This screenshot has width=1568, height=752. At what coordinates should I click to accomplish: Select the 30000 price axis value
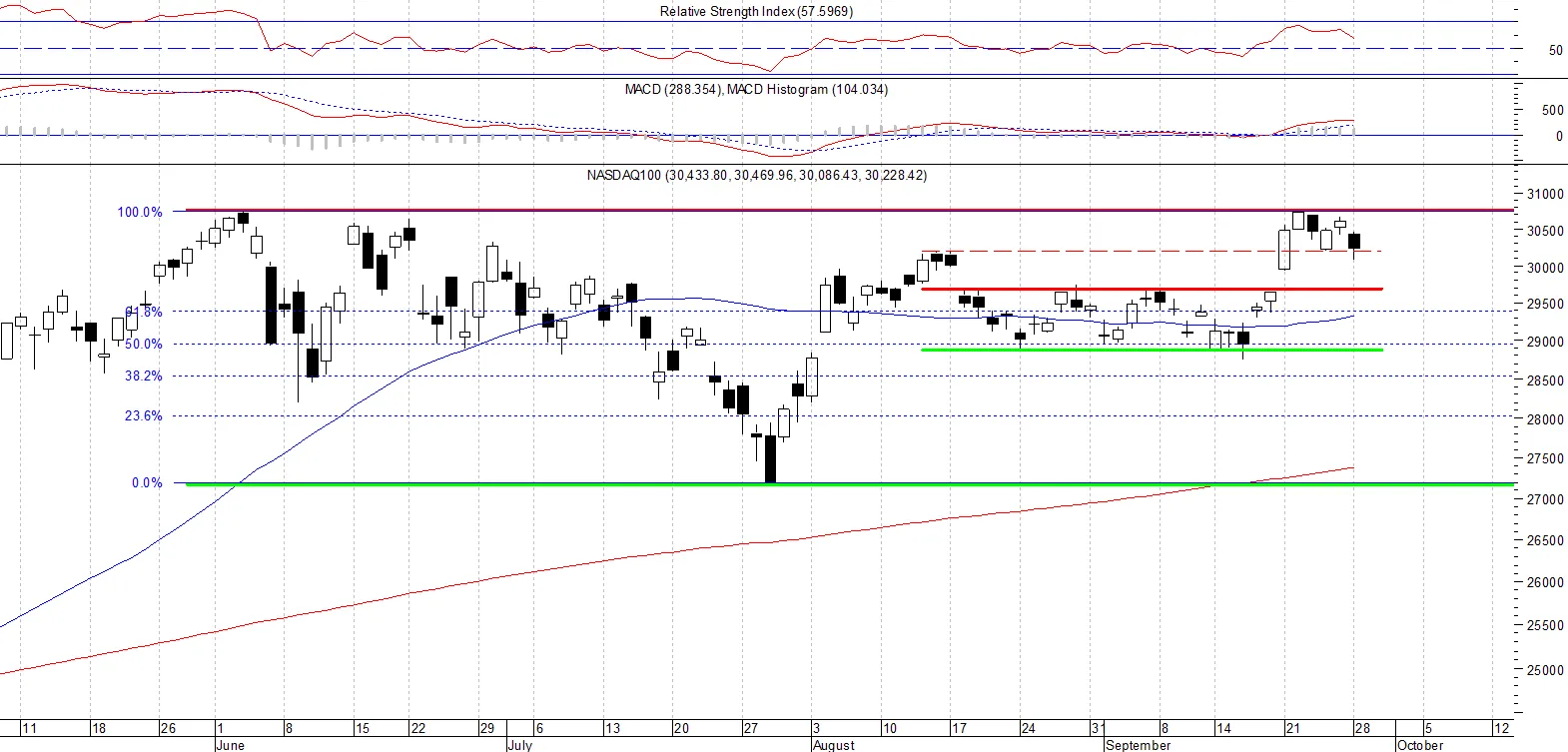pyautogui.click(x=1545, y=268)
